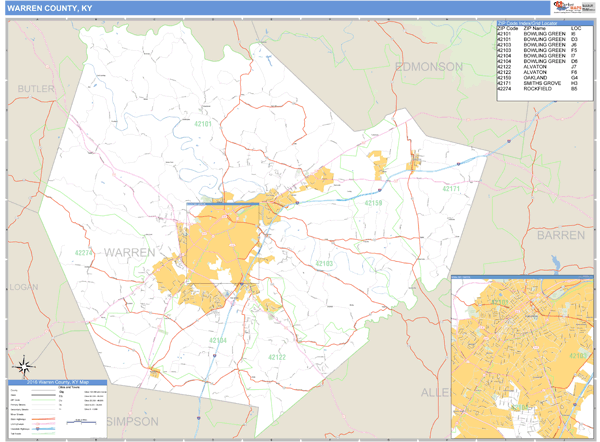Click the SIMPSON county label
Image resolution: width=600 pixels, height=442 pixels.
pos(132,421)
